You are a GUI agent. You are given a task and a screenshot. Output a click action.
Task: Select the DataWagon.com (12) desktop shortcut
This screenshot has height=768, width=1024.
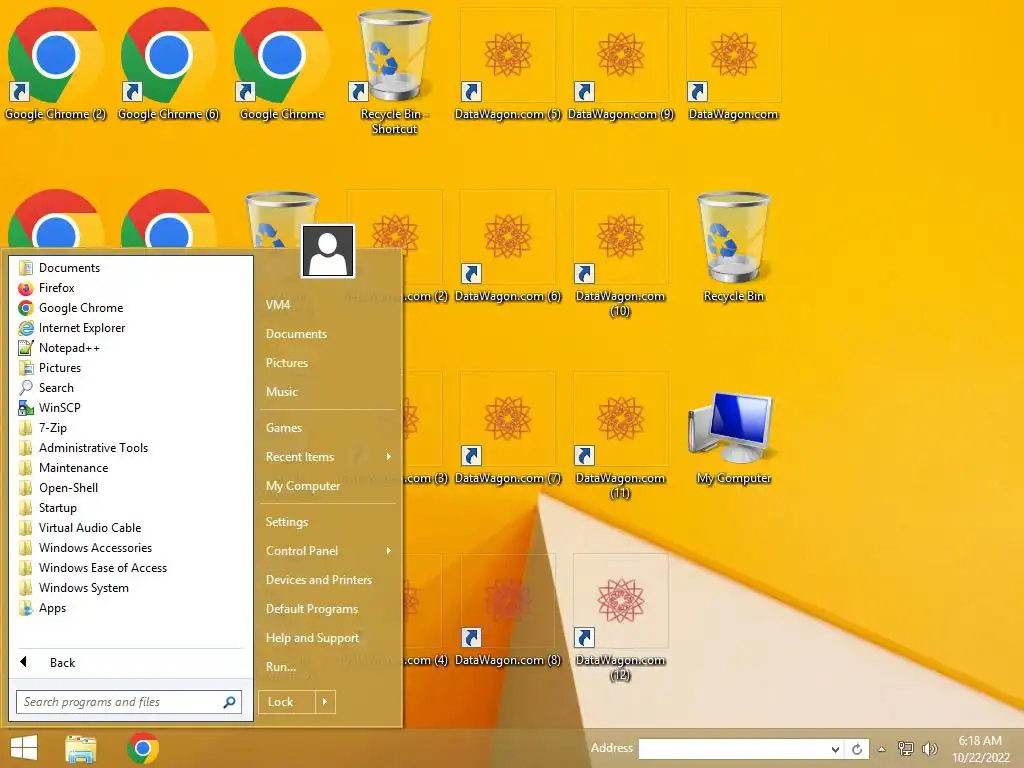[x=620, y=618]
